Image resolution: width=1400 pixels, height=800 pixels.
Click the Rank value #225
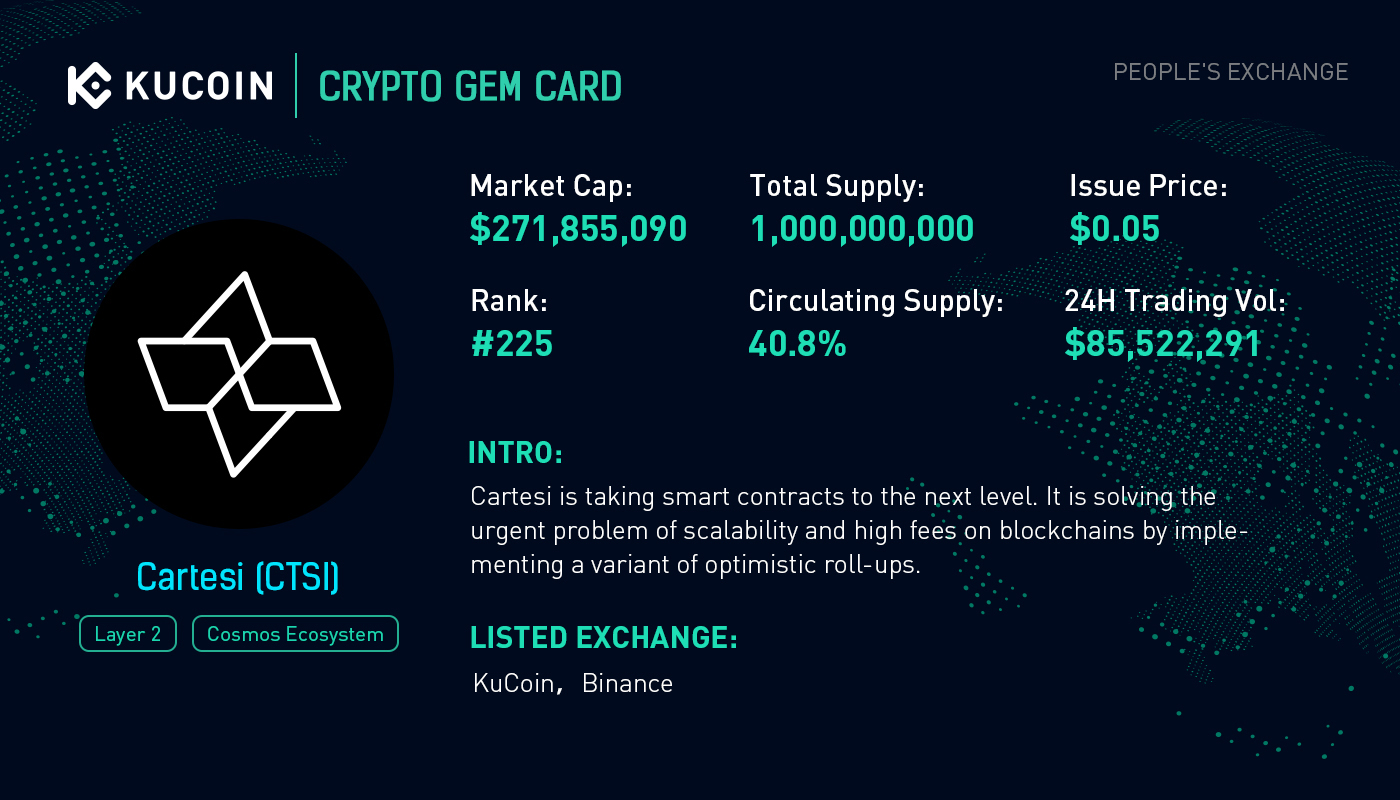point(511,344)
